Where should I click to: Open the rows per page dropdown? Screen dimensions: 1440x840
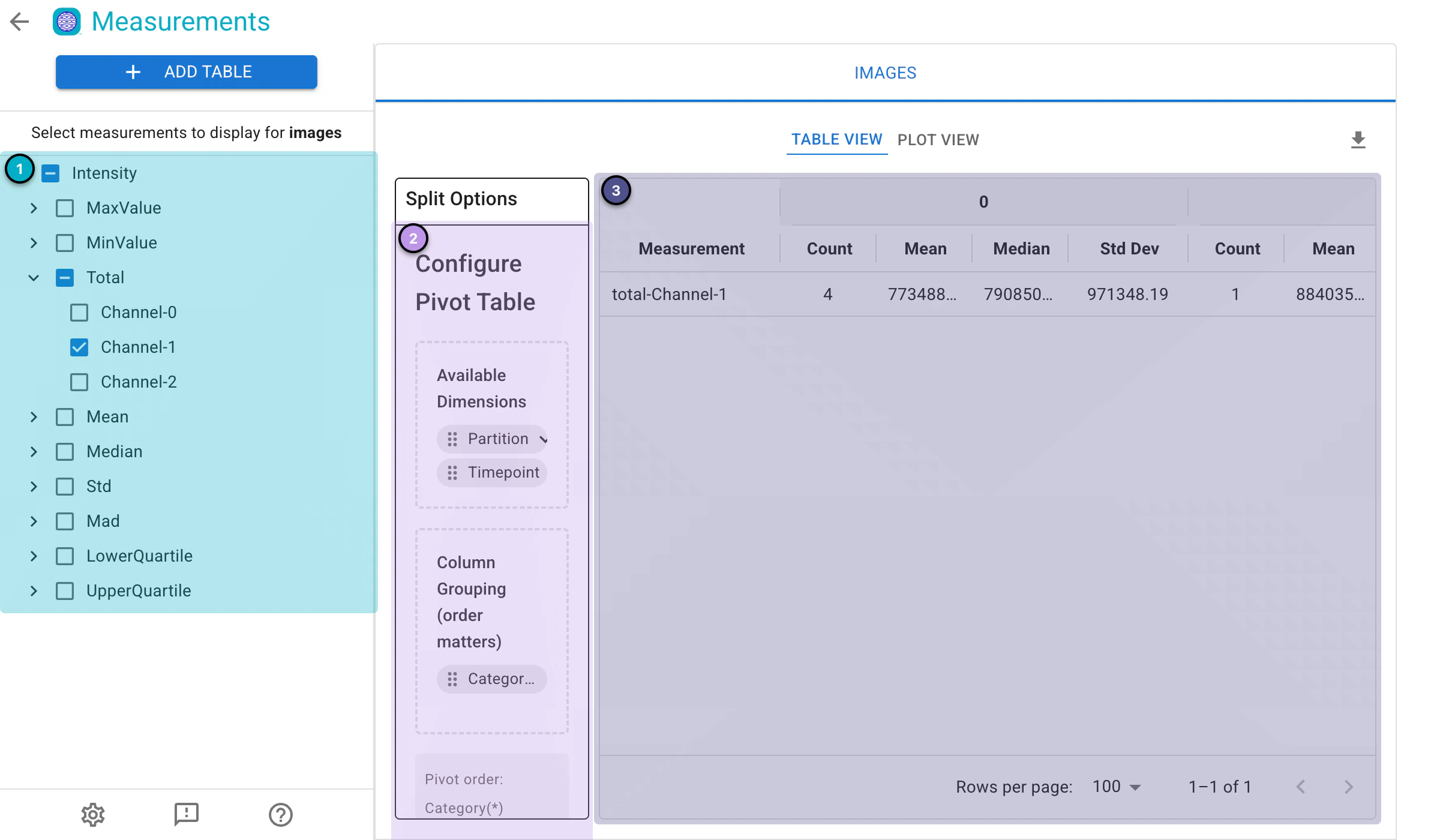(1116, 787)
